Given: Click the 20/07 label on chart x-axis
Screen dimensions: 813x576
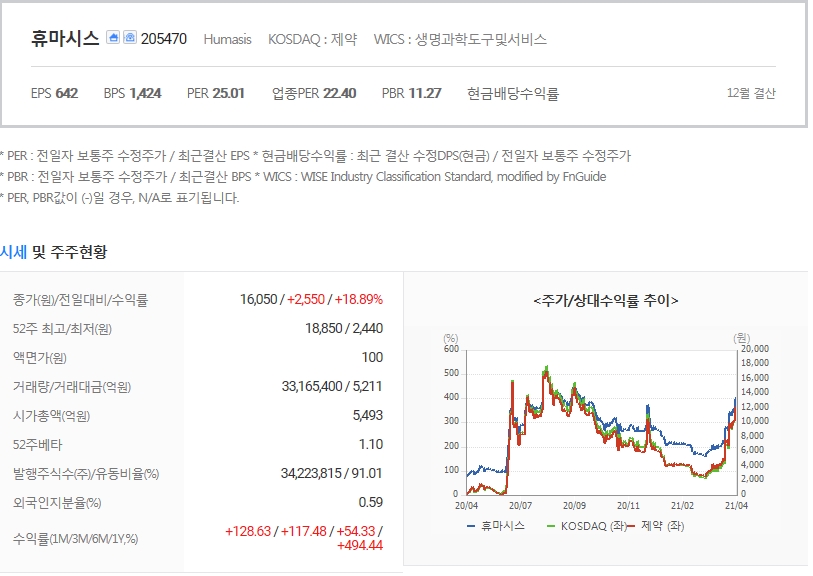Looking at the screenshot, I should tap(521, 505).
